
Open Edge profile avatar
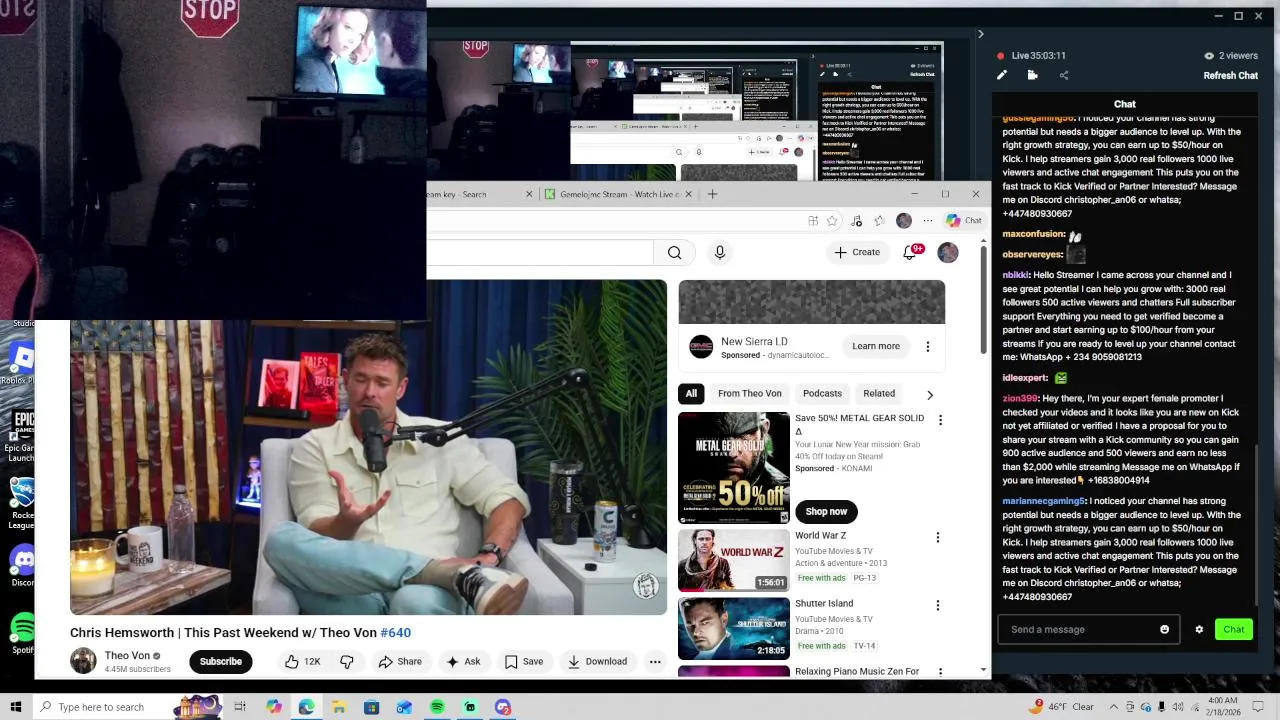(x=904, y=221)
